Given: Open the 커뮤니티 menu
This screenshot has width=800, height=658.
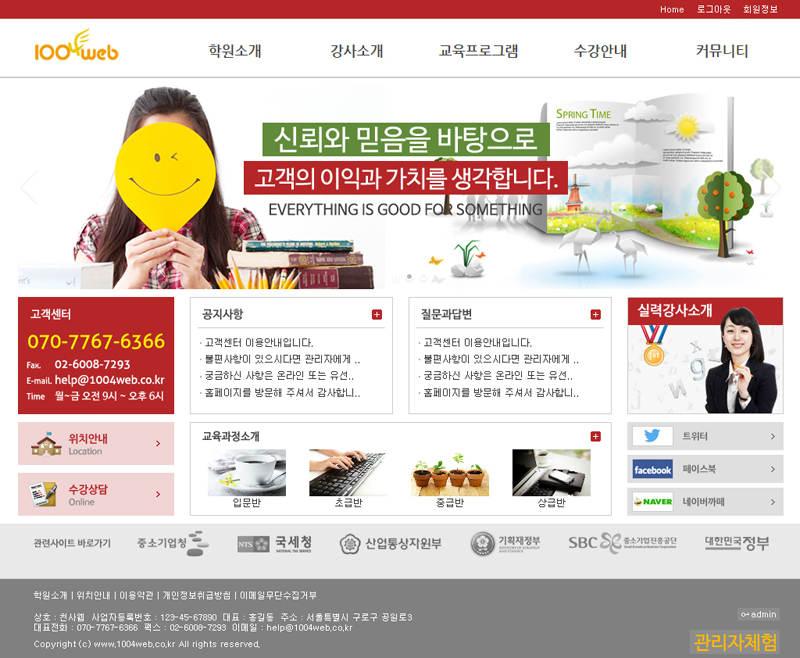Looking at the screenshot, I should (722, 51).
